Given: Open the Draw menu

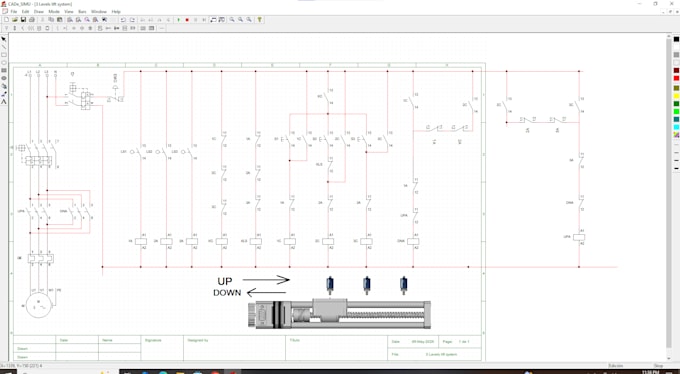Looking at the screenshot, I should click(x=39, y=12).
